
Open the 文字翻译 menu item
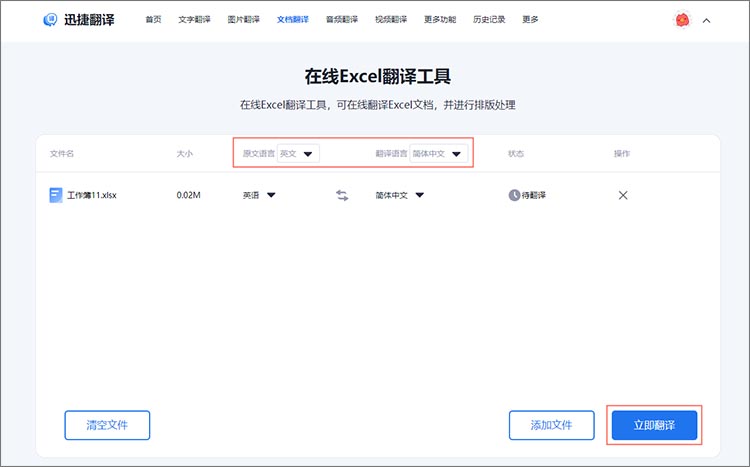[x=194, y=20]
